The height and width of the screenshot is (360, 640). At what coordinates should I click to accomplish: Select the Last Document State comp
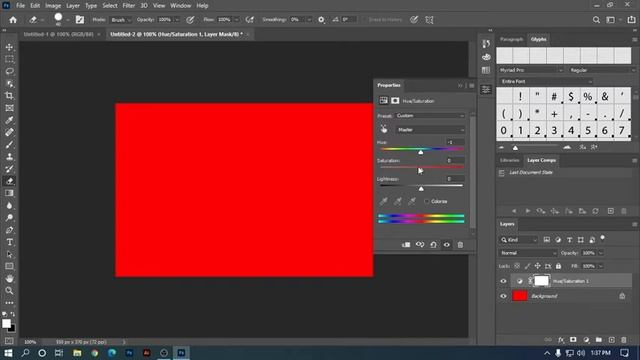click(x=531, y=172)
